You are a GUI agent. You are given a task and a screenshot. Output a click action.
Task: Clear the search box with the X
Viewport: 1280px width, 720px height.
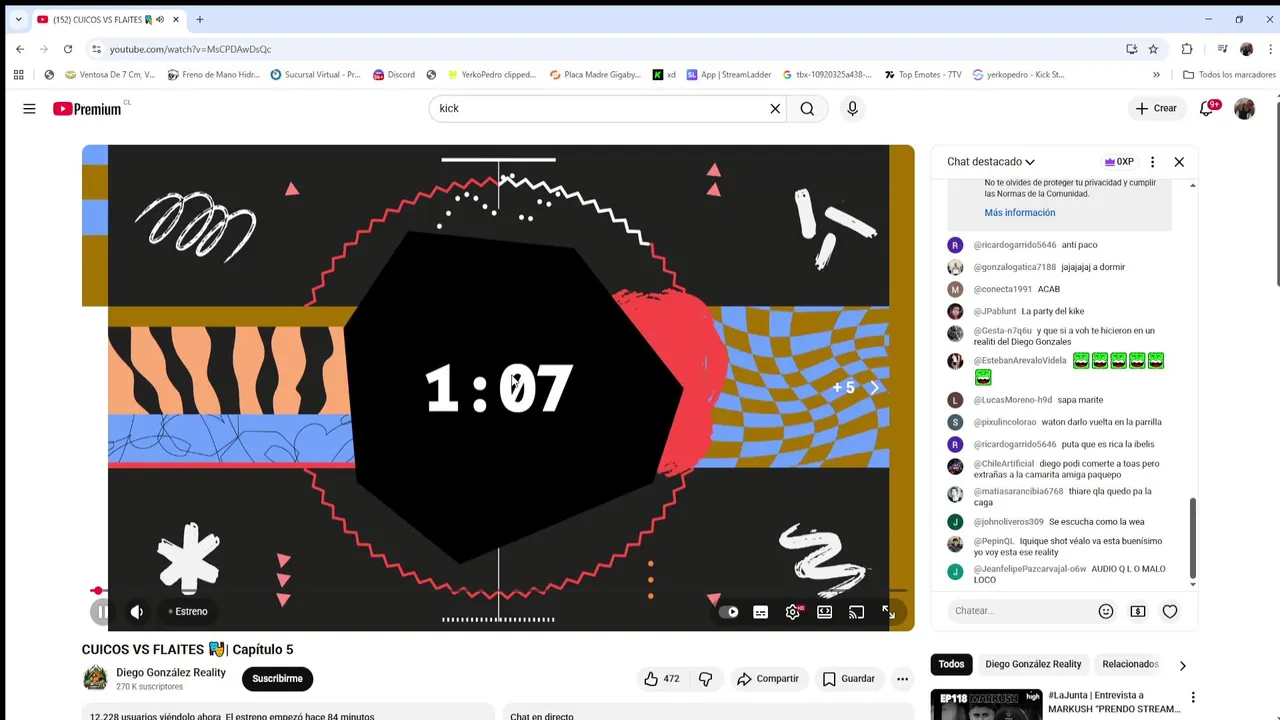(775, 109)
